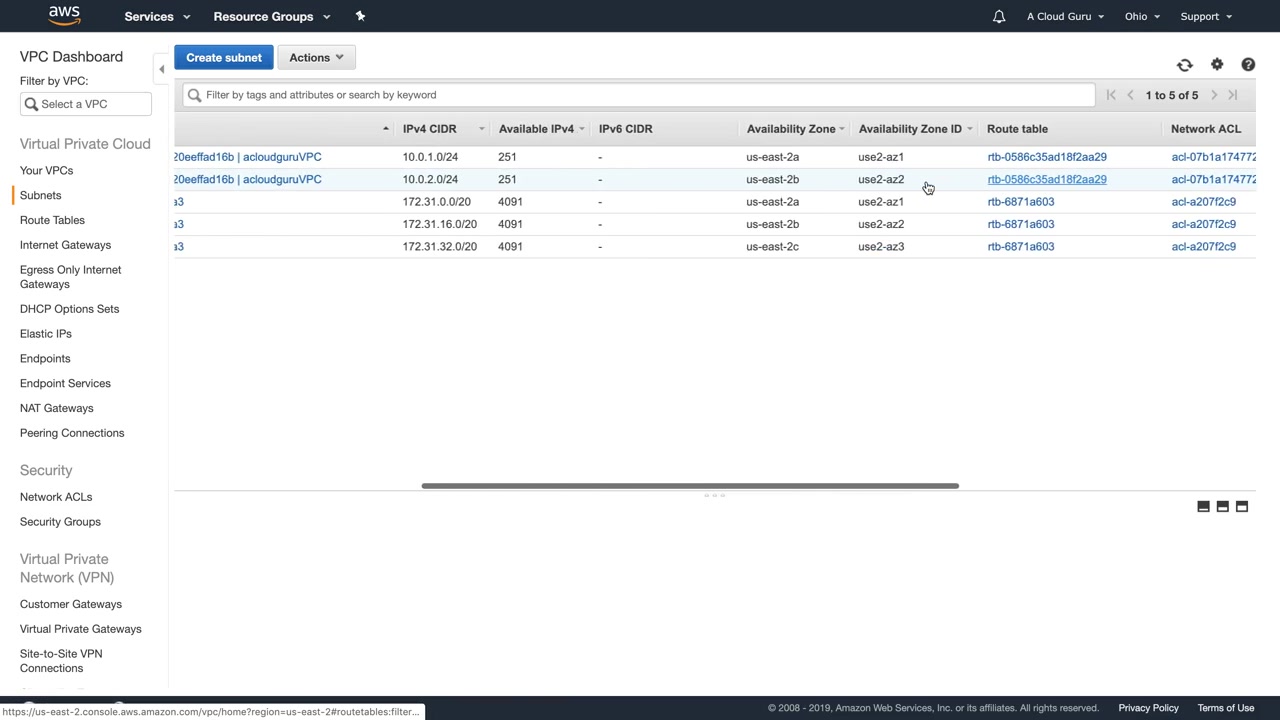Screen dimensions: 1280x720
Task: Go to the last page of results
Action: 1233,95
